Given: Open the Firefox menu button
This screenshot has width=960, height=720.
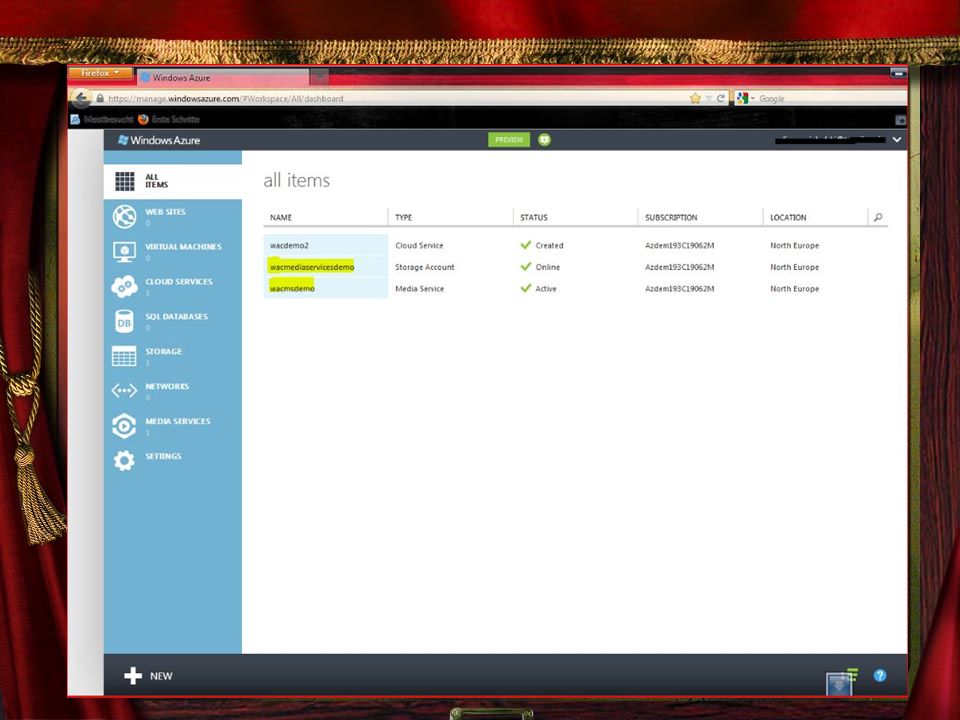Looking at the screenshot, I should coord(100,73).
